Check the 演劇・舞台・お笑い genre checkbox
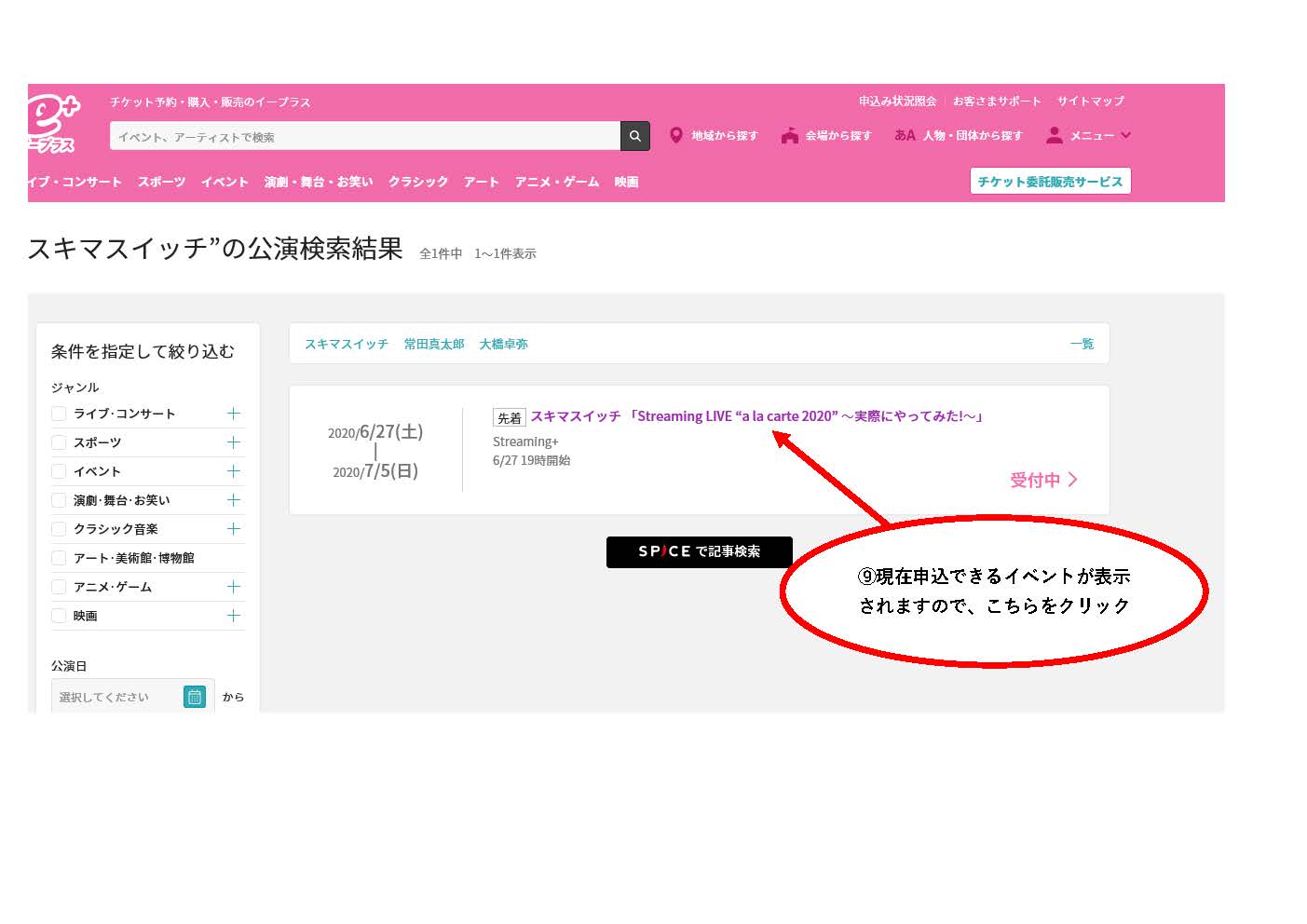This screenshot has width=1307, height=924. (59, 500)
